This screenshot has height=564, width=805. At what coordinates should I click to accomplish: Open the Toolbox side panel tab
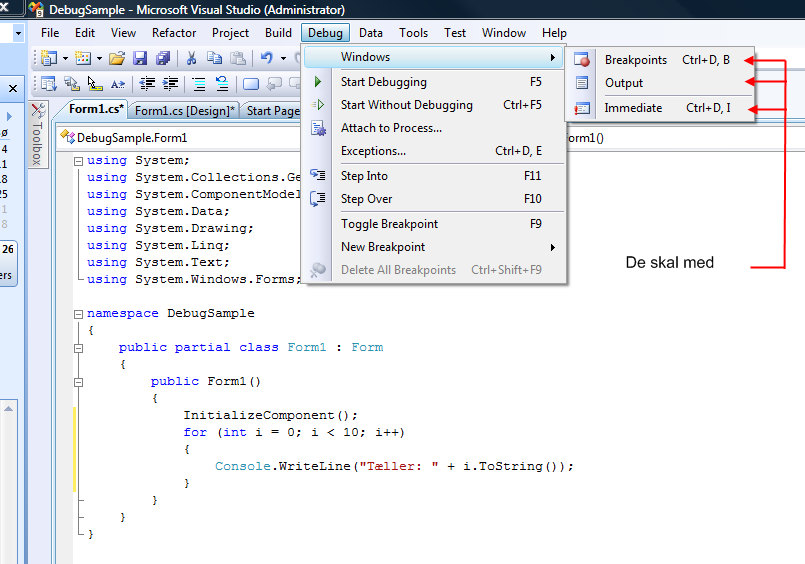tap(37, 134)
